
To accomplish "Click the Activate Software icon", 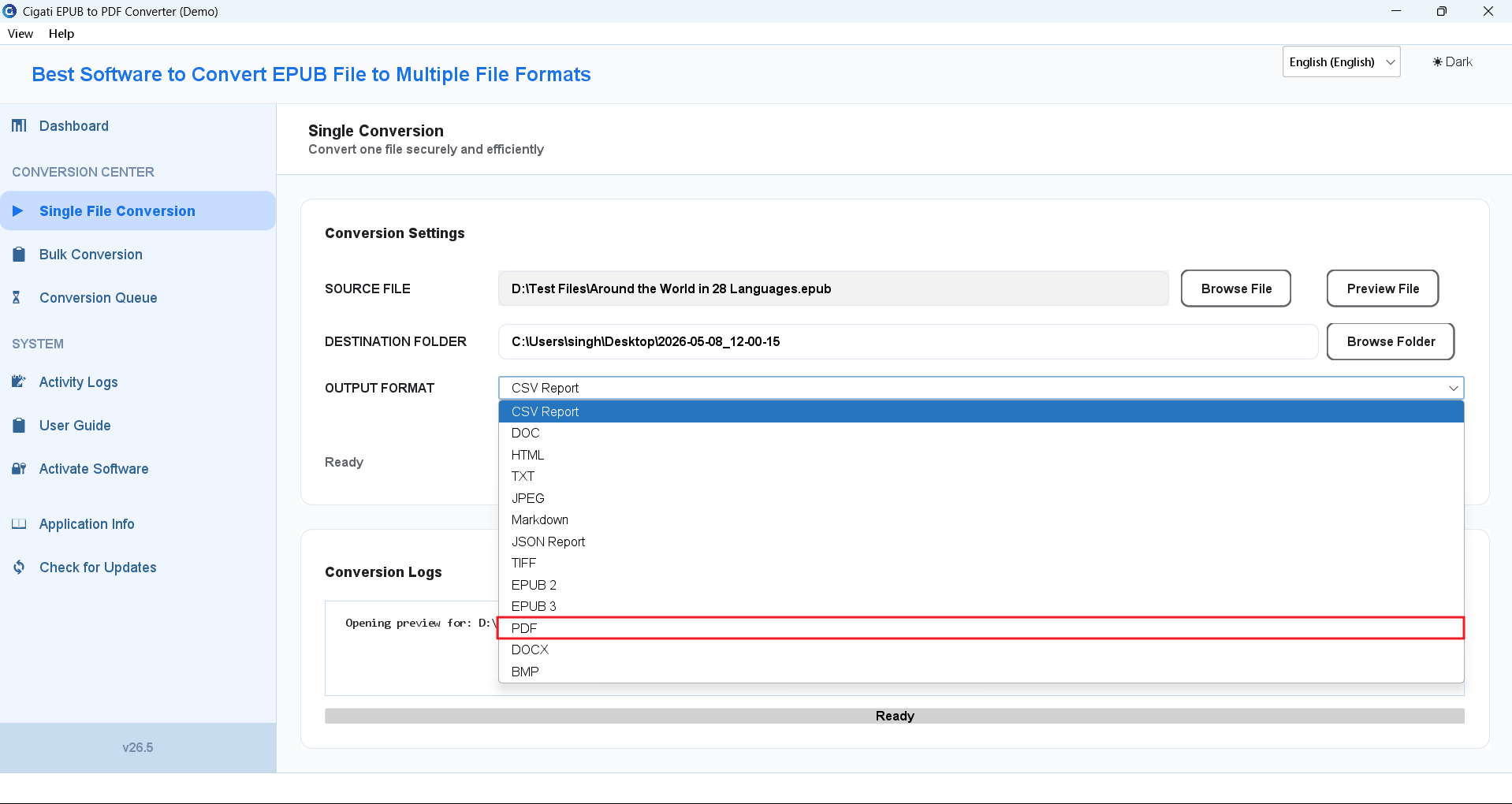I will point(19,469).
